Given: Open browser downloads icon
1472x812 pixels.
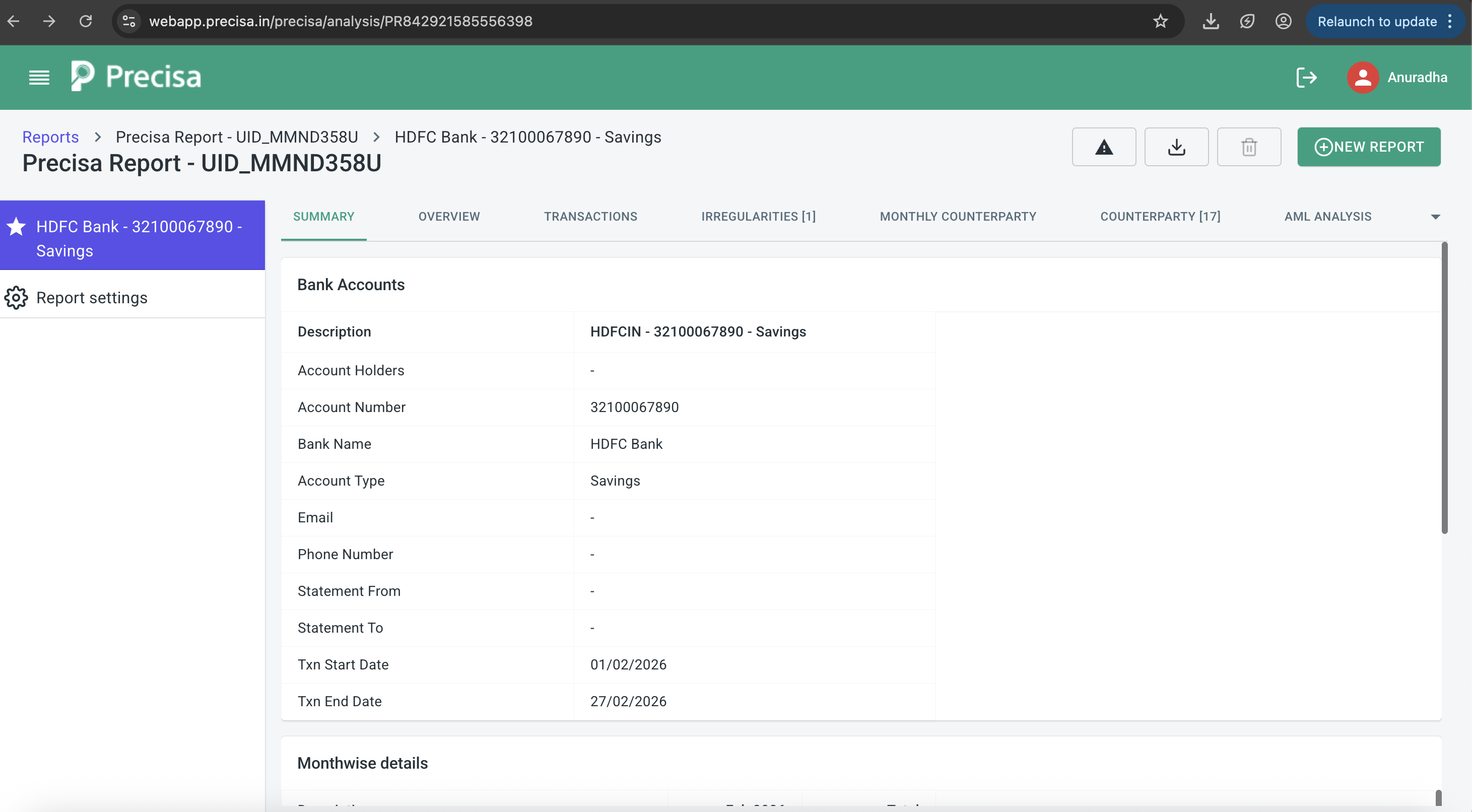Looking at the screenshot, I should pos(1210,21).
